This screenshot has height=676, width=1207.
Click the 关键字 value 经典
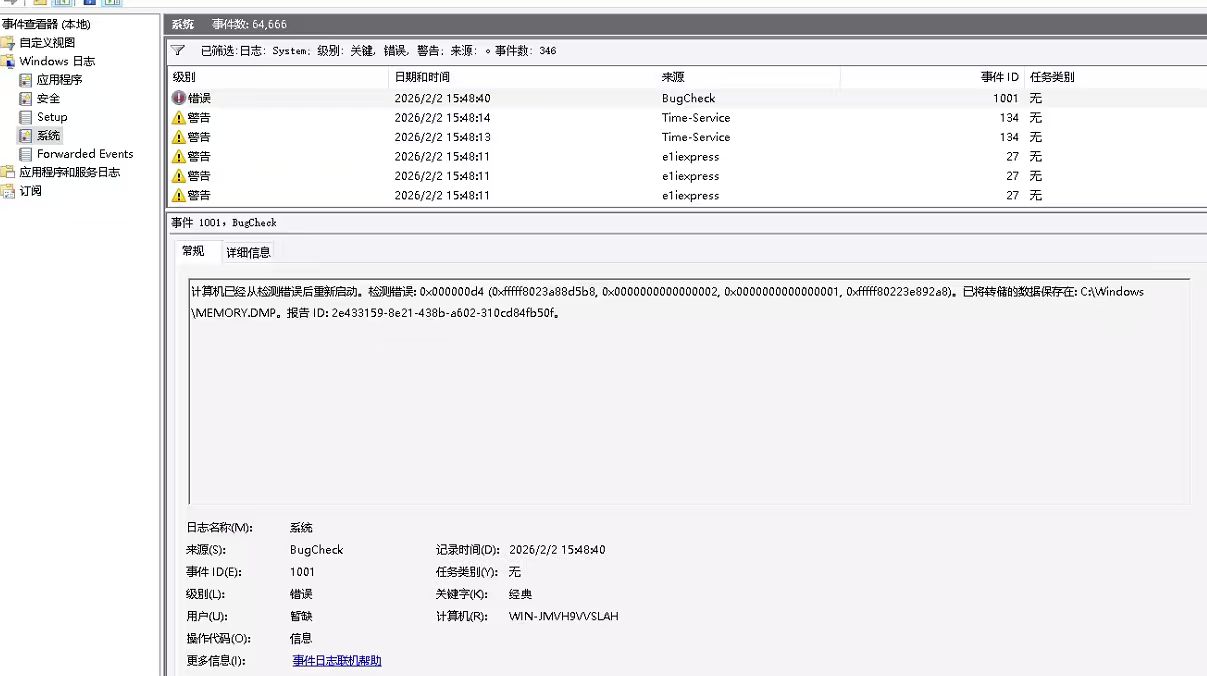point(520,594)
